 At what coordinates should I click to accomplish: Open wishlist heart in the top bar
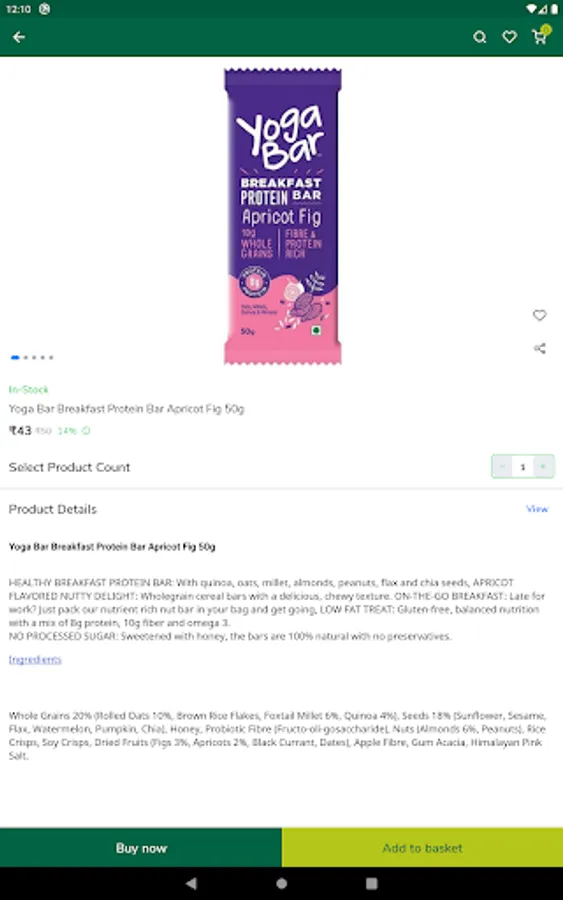(510, 37)
